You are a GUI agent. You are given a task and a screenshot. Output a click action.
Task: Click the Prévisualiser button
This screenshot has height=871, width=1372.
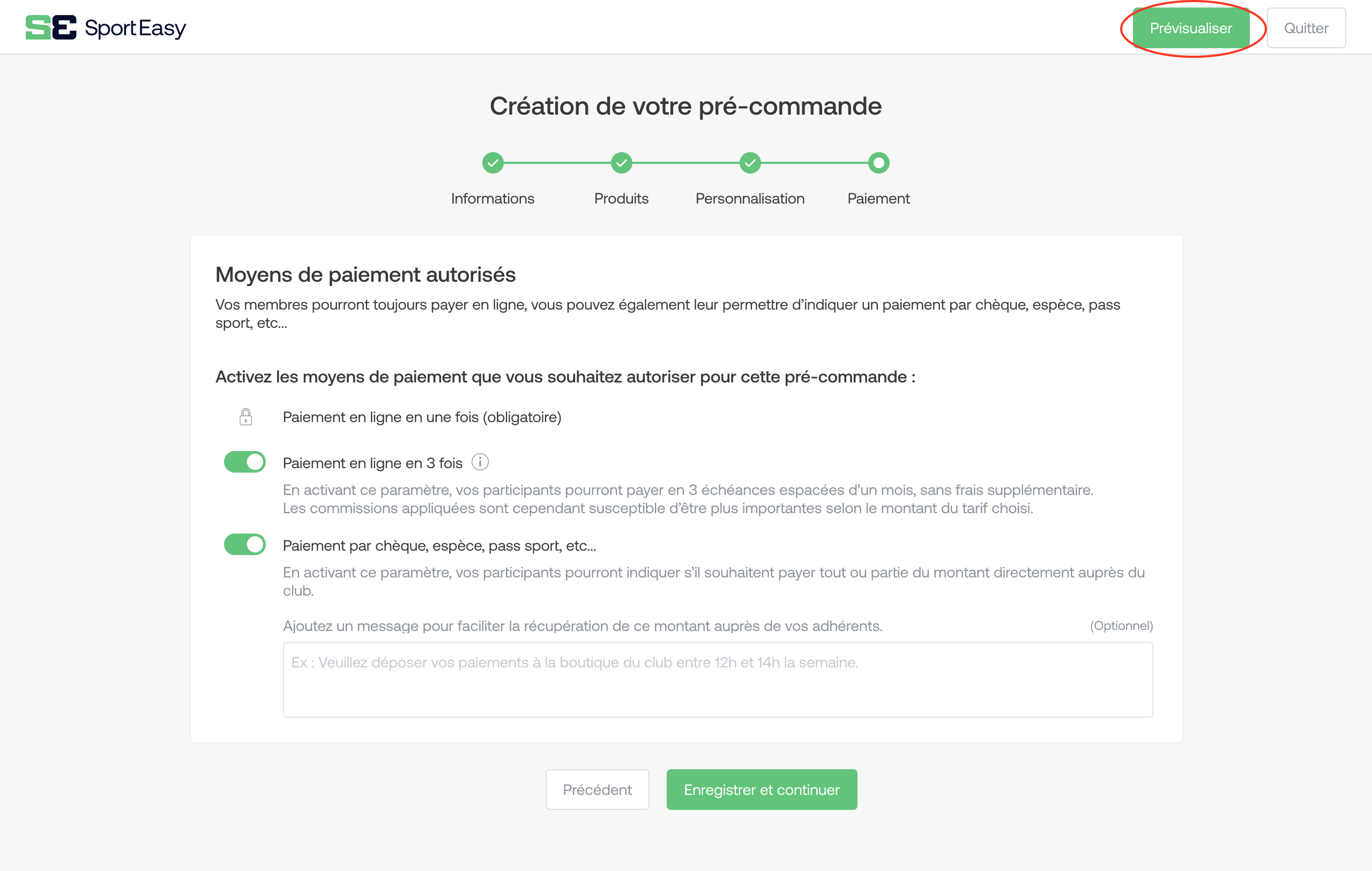point(1191,28)
